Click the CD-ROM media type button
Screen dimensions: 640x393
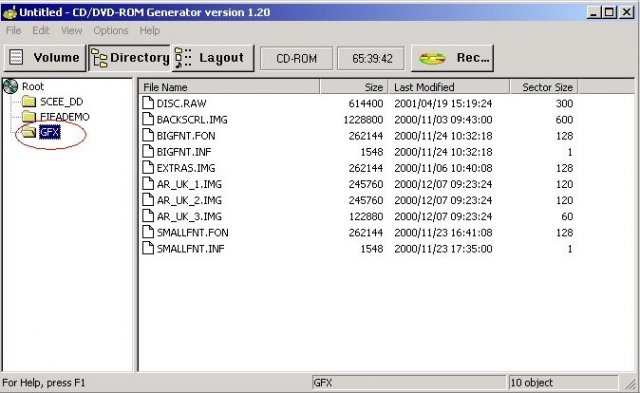[x=296, y=58]
